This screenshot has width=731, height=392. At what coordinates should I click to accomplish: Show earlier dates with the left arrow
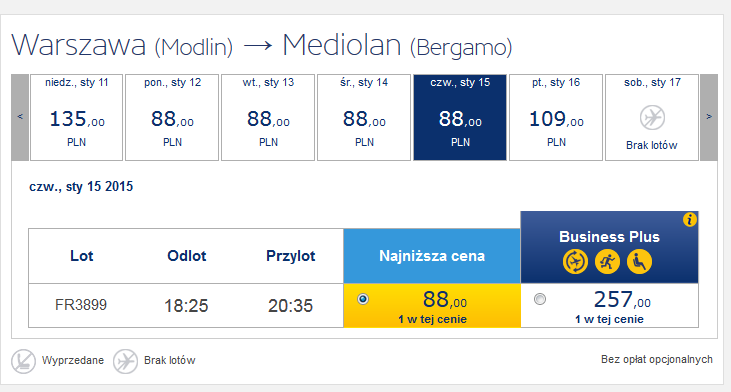(x=20, y=117)
